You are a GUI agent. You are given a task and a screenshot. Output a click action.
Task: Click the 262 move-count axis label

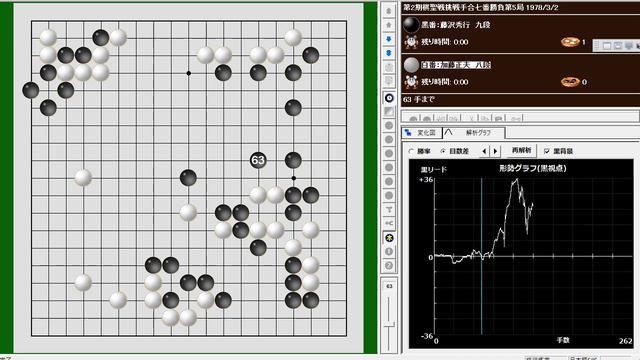(625, 341)
